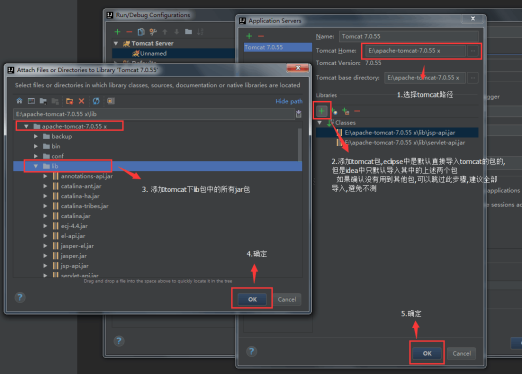523x375 pixels.
Task: Click the Name field with Tomcat 7.0.55
Action: 409,36
